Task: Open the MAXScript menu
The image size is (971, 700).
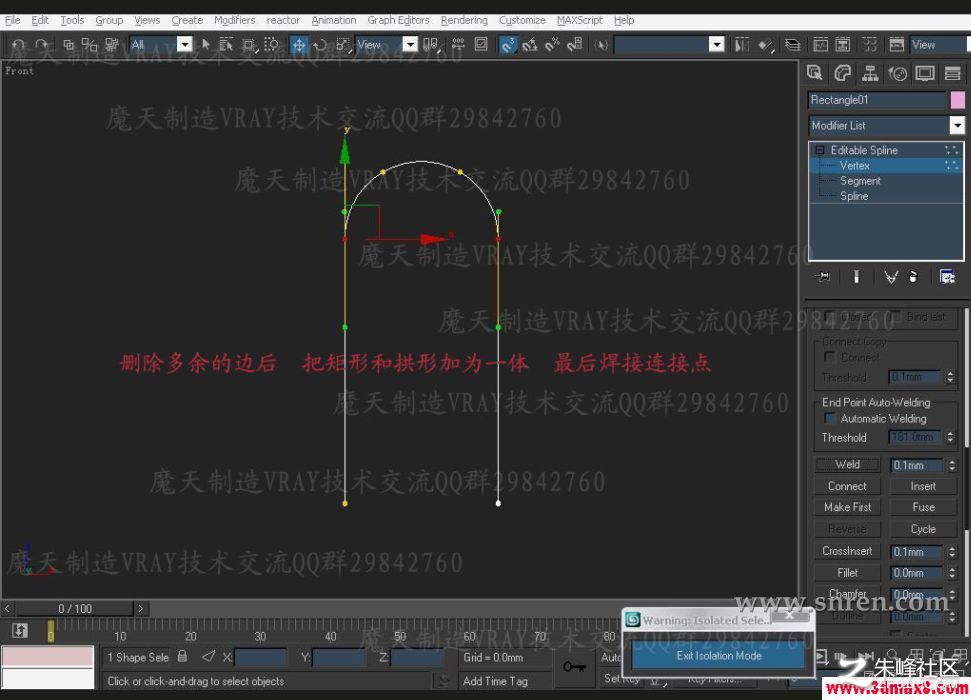Action: 580,20
